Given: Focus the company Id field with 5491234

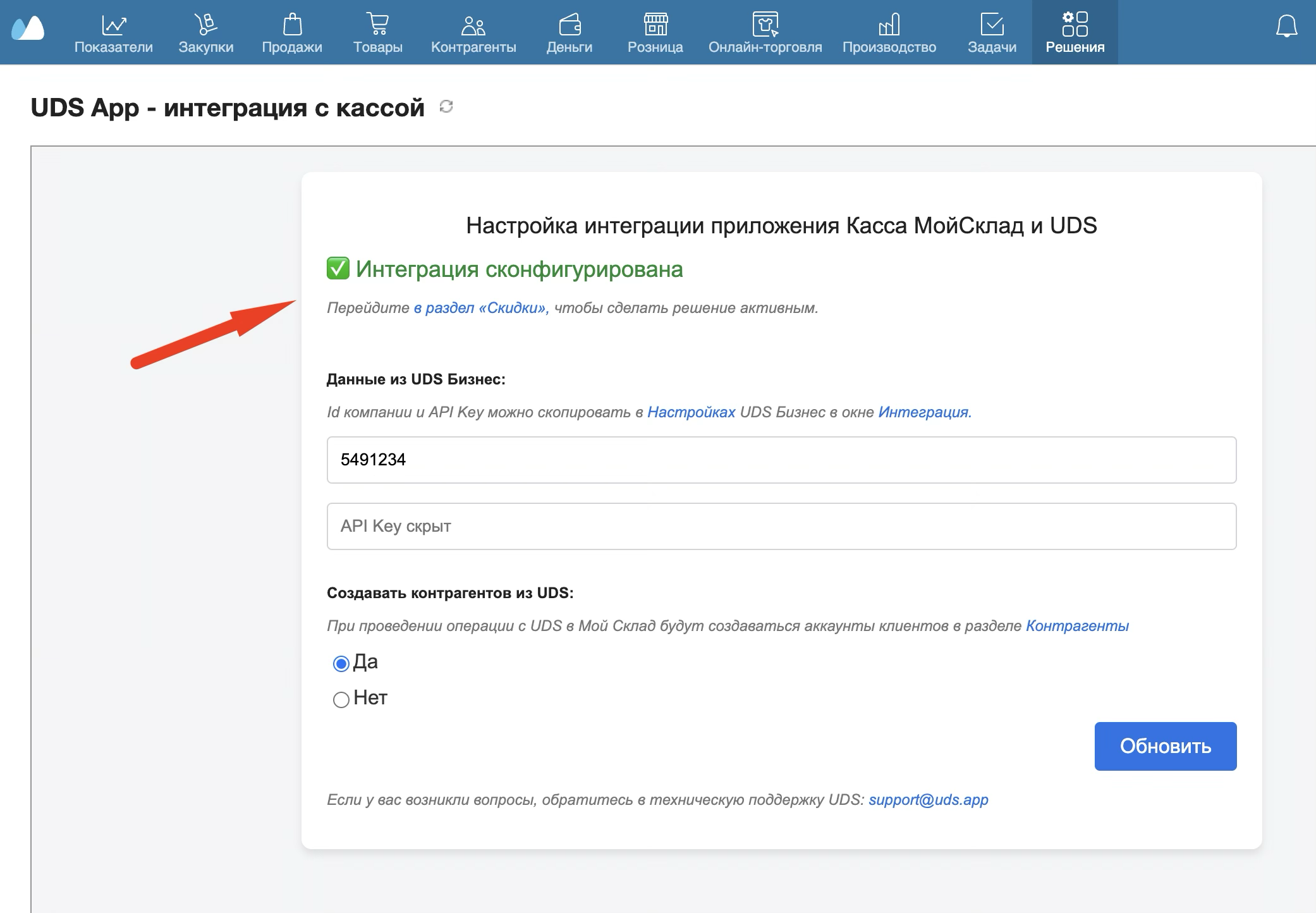Looking at the screenshot, I should (781, 460).
